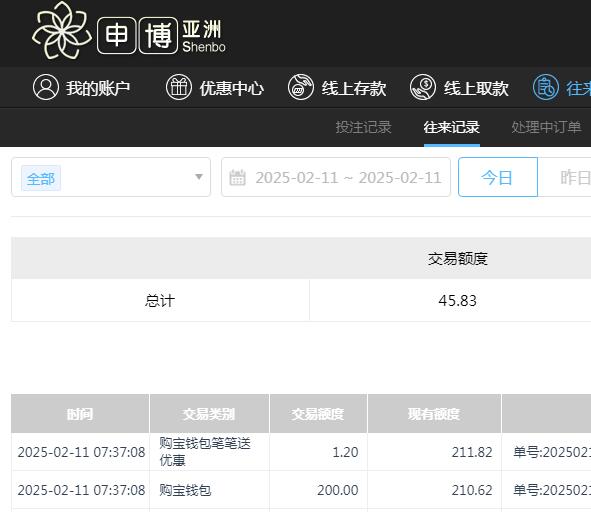Select the 线上取款 withdrawal icon
591x512 pixels.
pos(423,87)
